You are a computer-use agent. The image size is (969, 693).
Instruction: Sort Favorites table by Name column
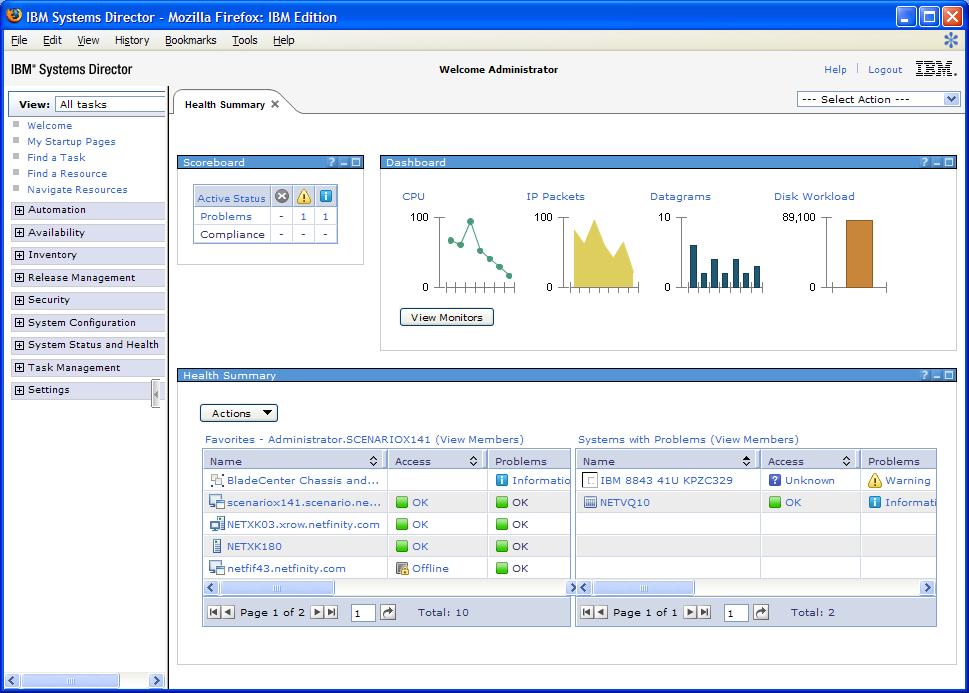pyautogui.click(x=373, y=461)
